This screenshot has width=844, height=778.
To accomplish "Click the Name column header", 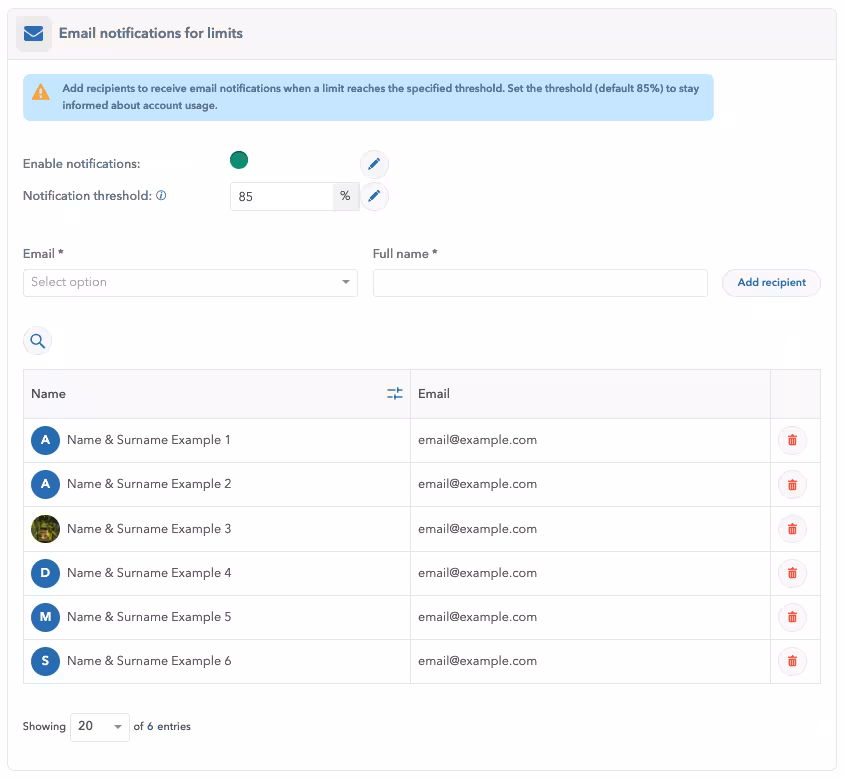I will point(49,394).
